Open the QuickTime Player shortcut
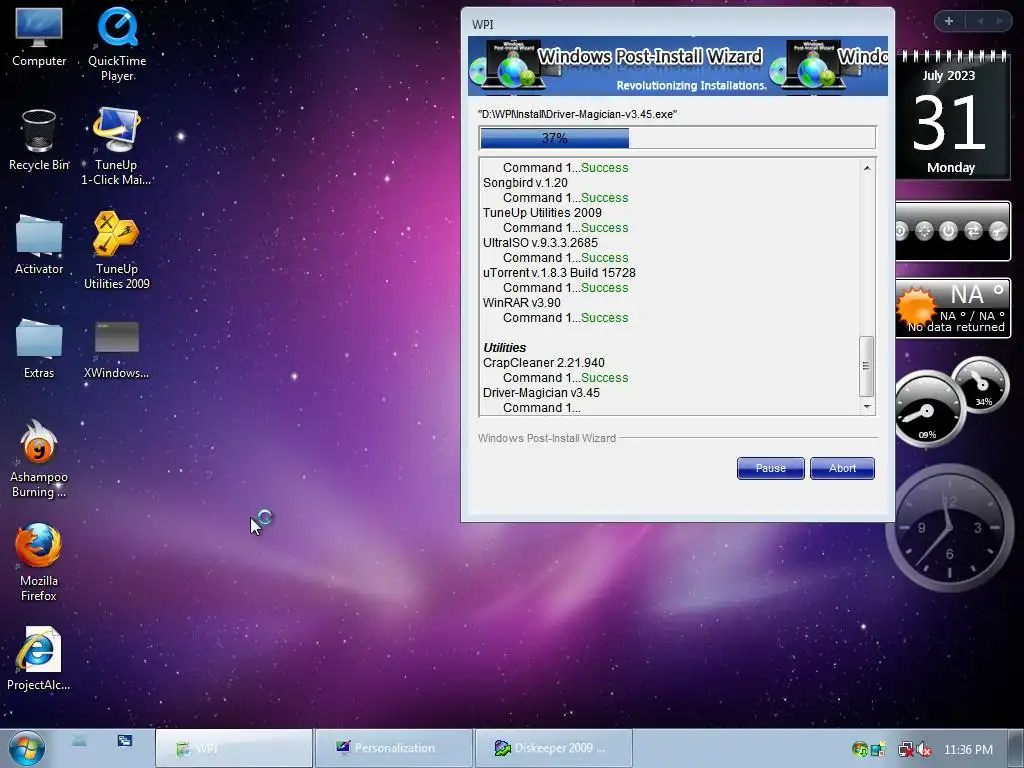 [117, 44]
